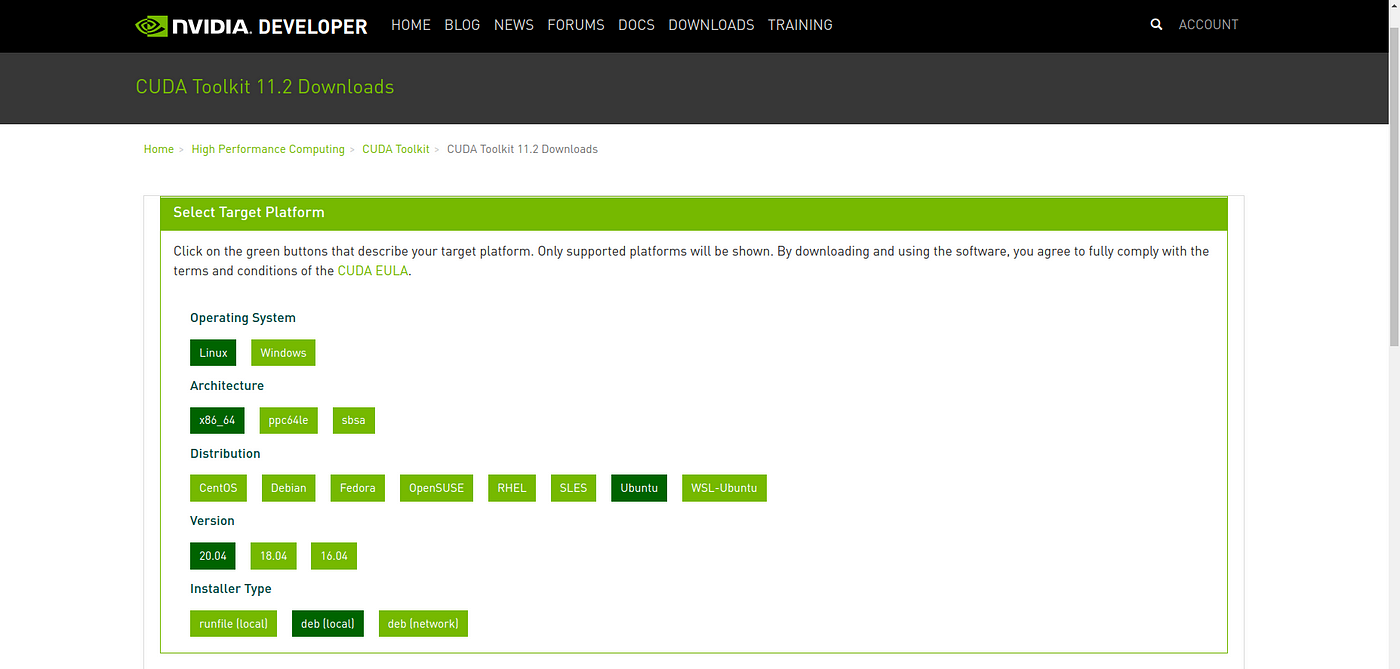Screen dimensions: 1400x669
Task: Open the CUDA EULA link
Action: [x=373, y=271]
